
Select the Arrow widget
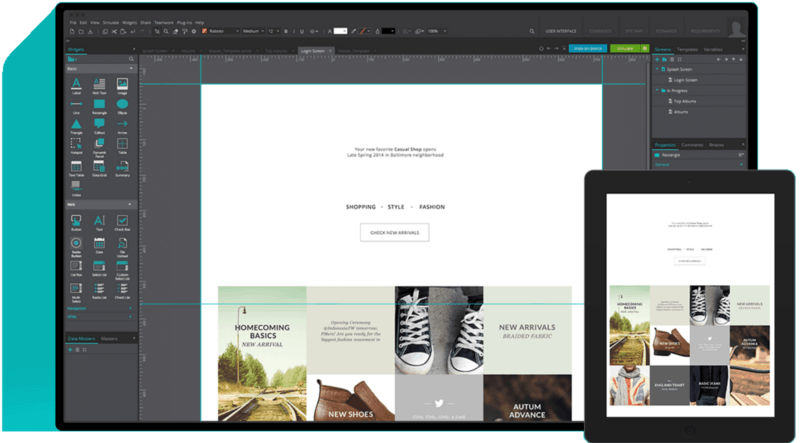click(122, 127)
